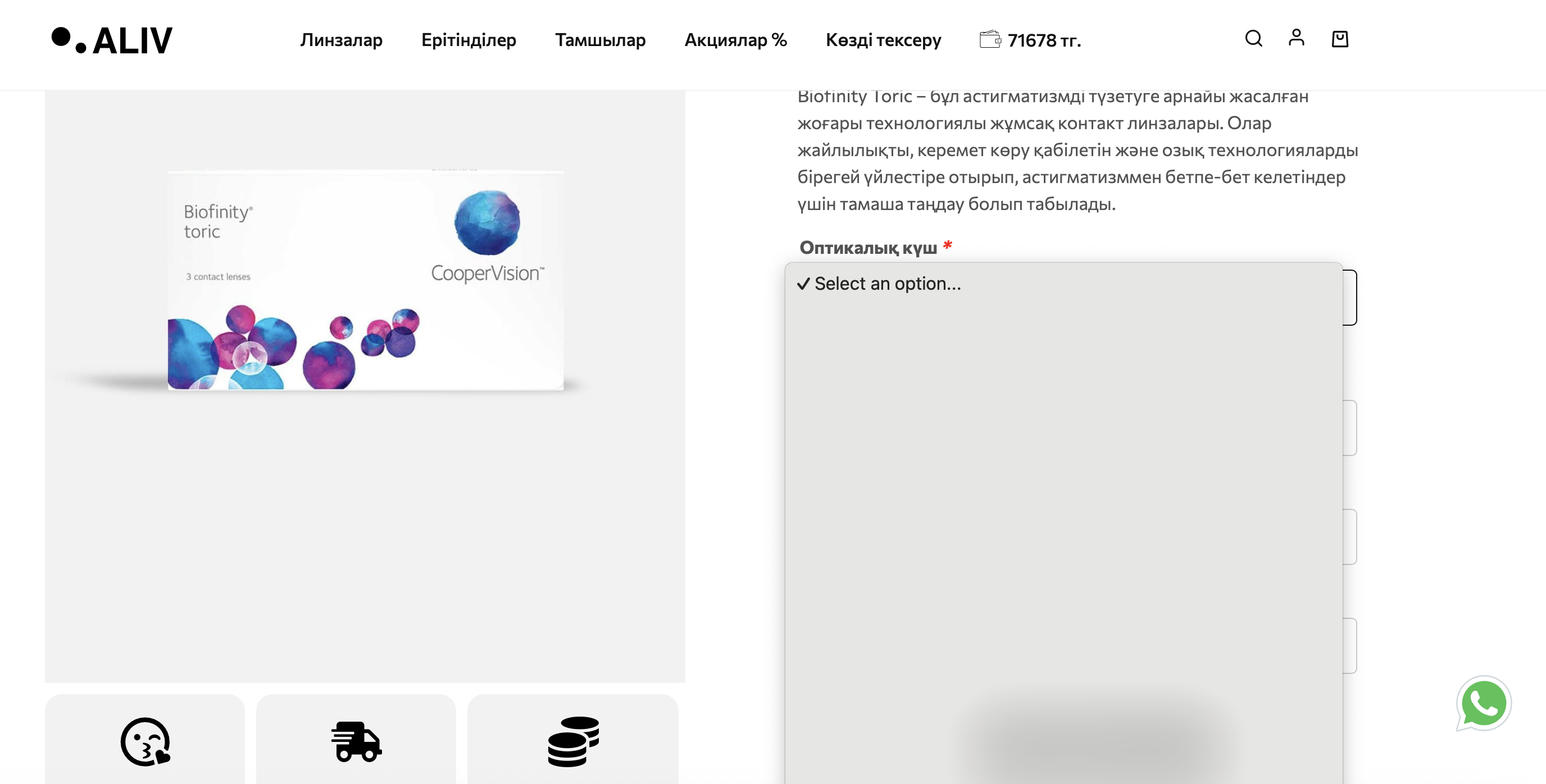Go to Көзді тексеру page
Screen dimensions: 1546x784
pyautogui.click(x=883, y=40)
